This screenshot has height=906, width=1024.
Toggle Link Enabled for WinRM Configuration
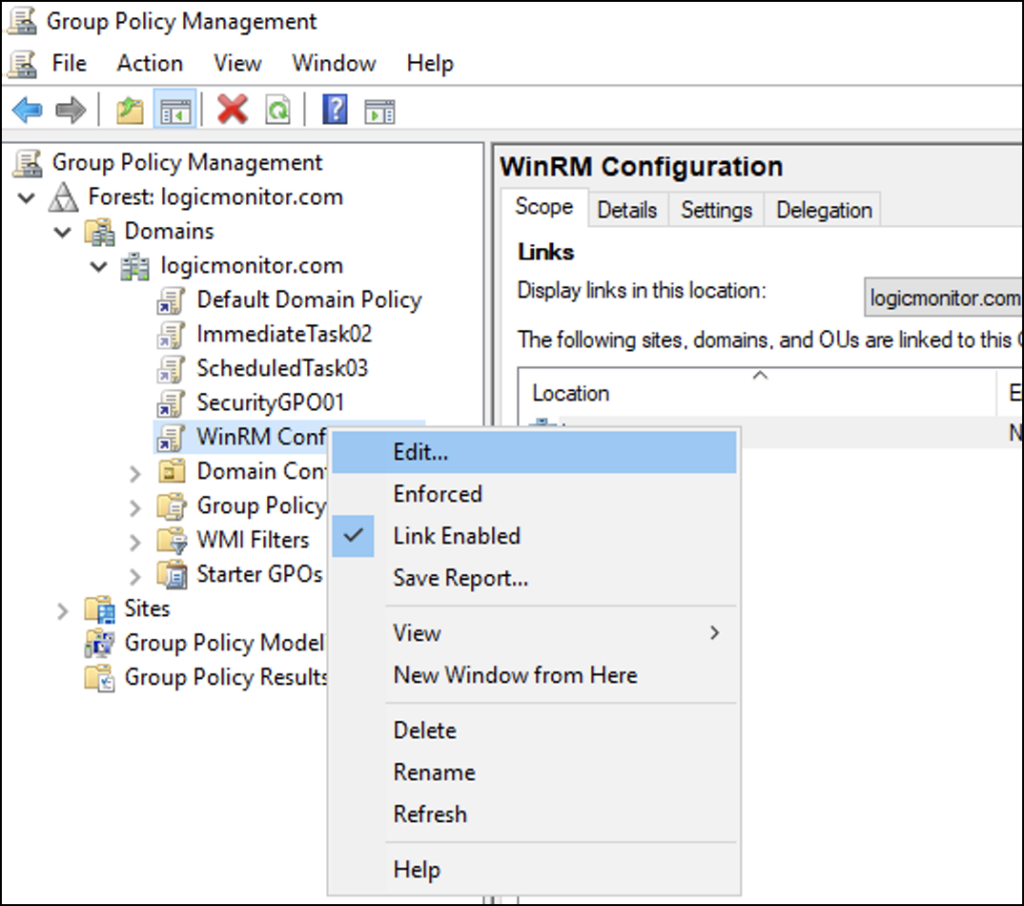pyautogui.click(x=456, y=536)
